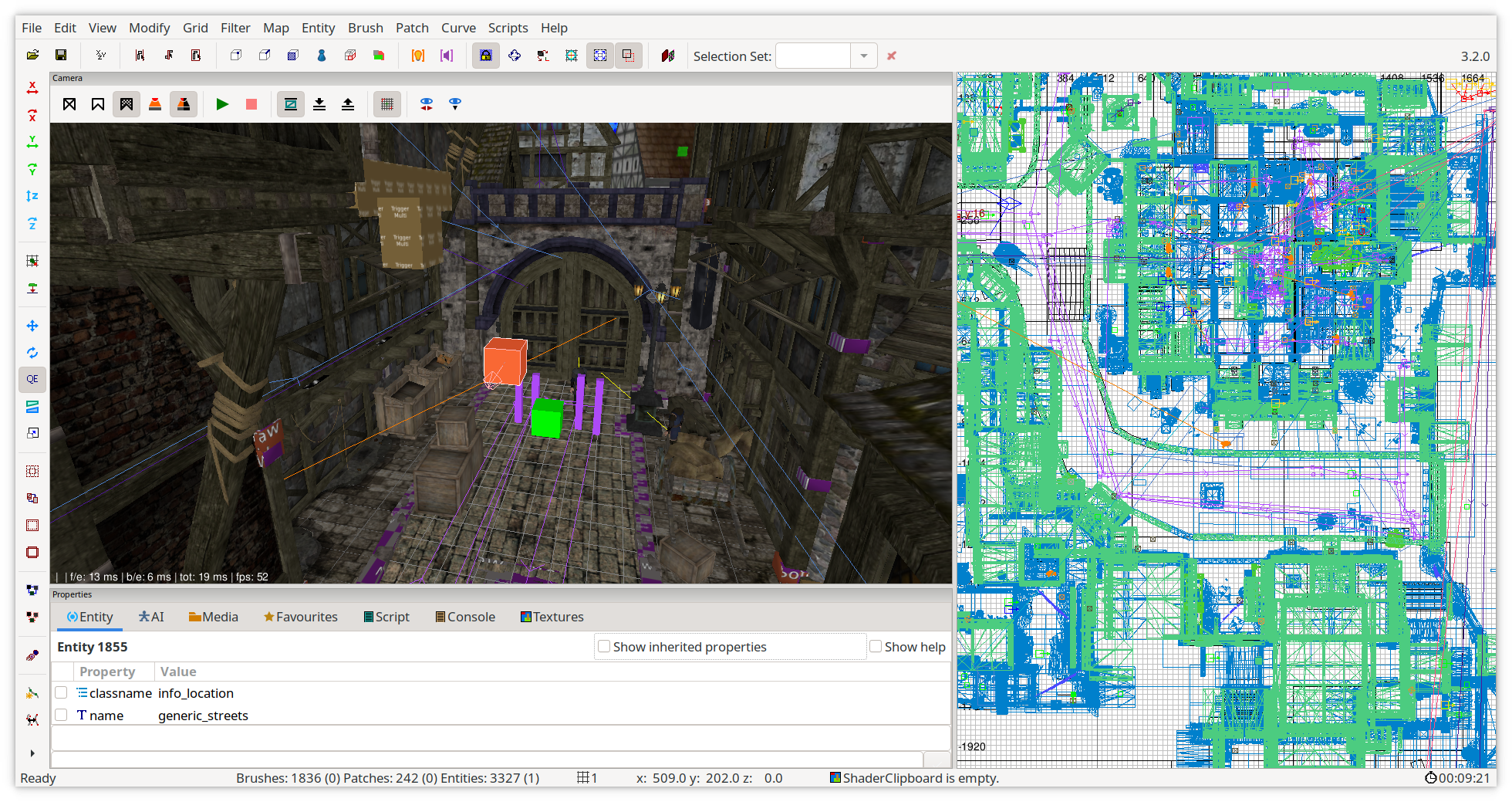
Task: Select the Rotate around Z axis tool
Action: 32,224
